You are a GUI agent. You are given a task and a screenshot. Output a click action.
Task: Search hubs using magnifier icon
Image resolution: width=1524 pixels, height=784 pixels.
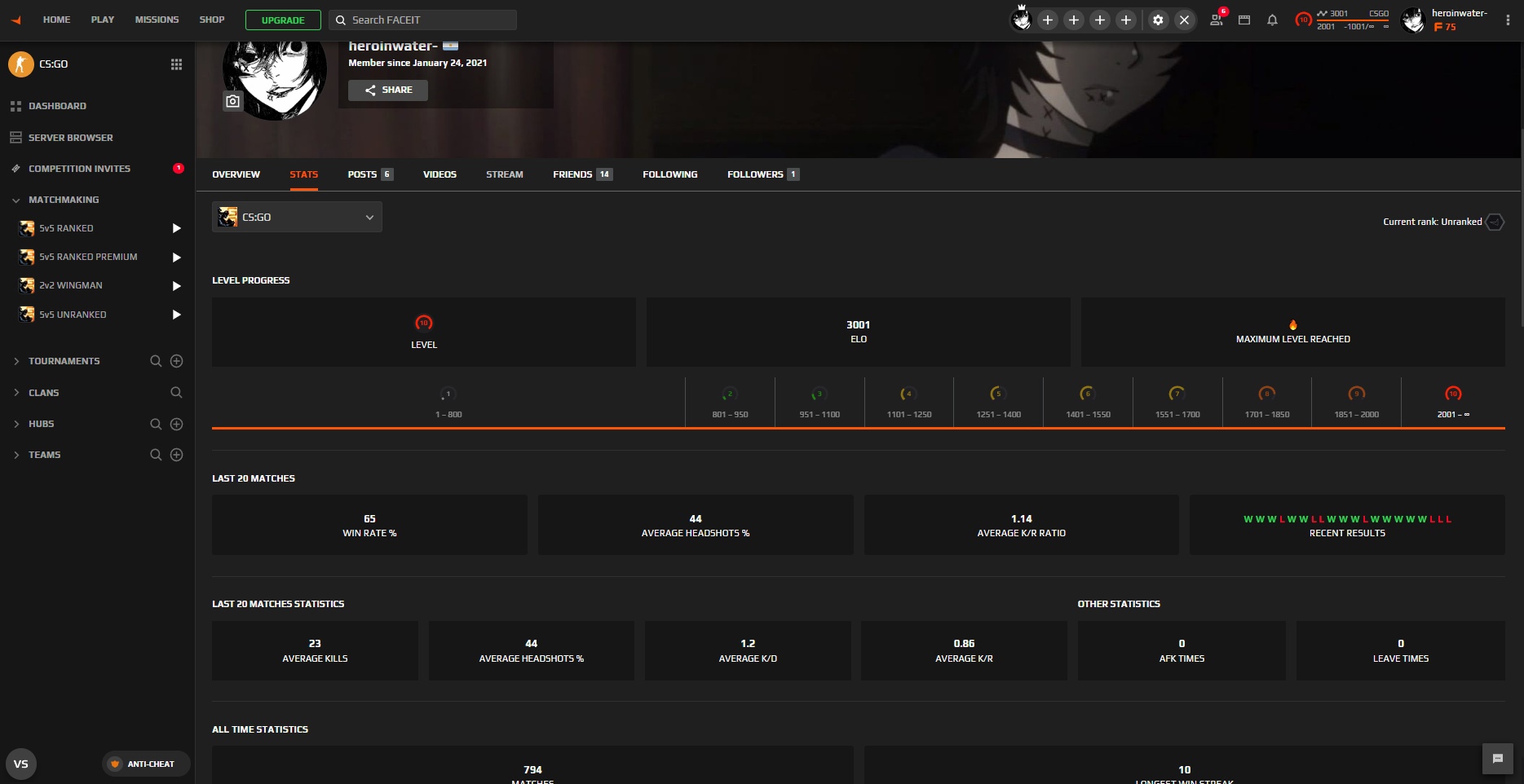156,424
